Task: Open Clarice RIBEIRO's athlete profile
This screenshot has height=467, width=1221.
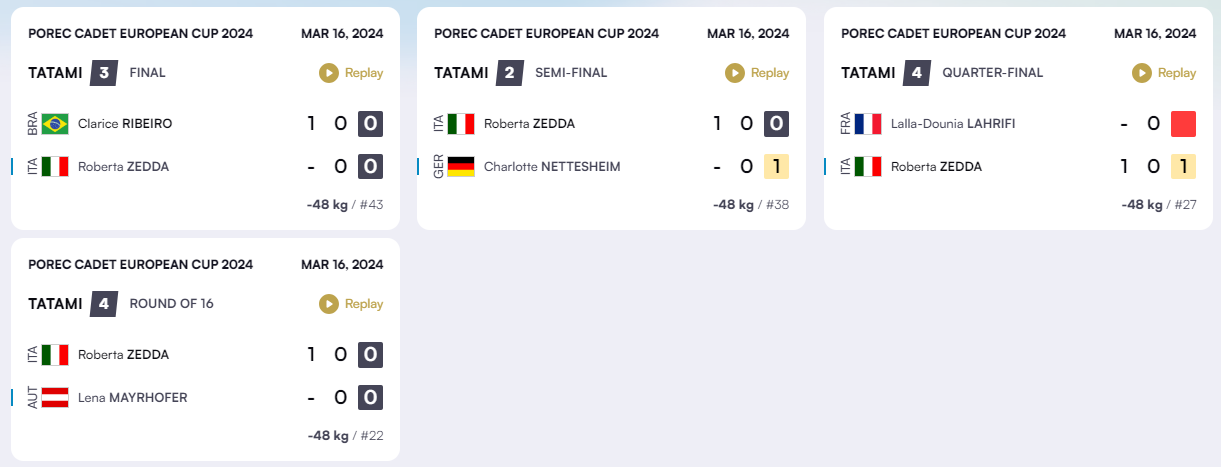Action: tap(125, 124)
